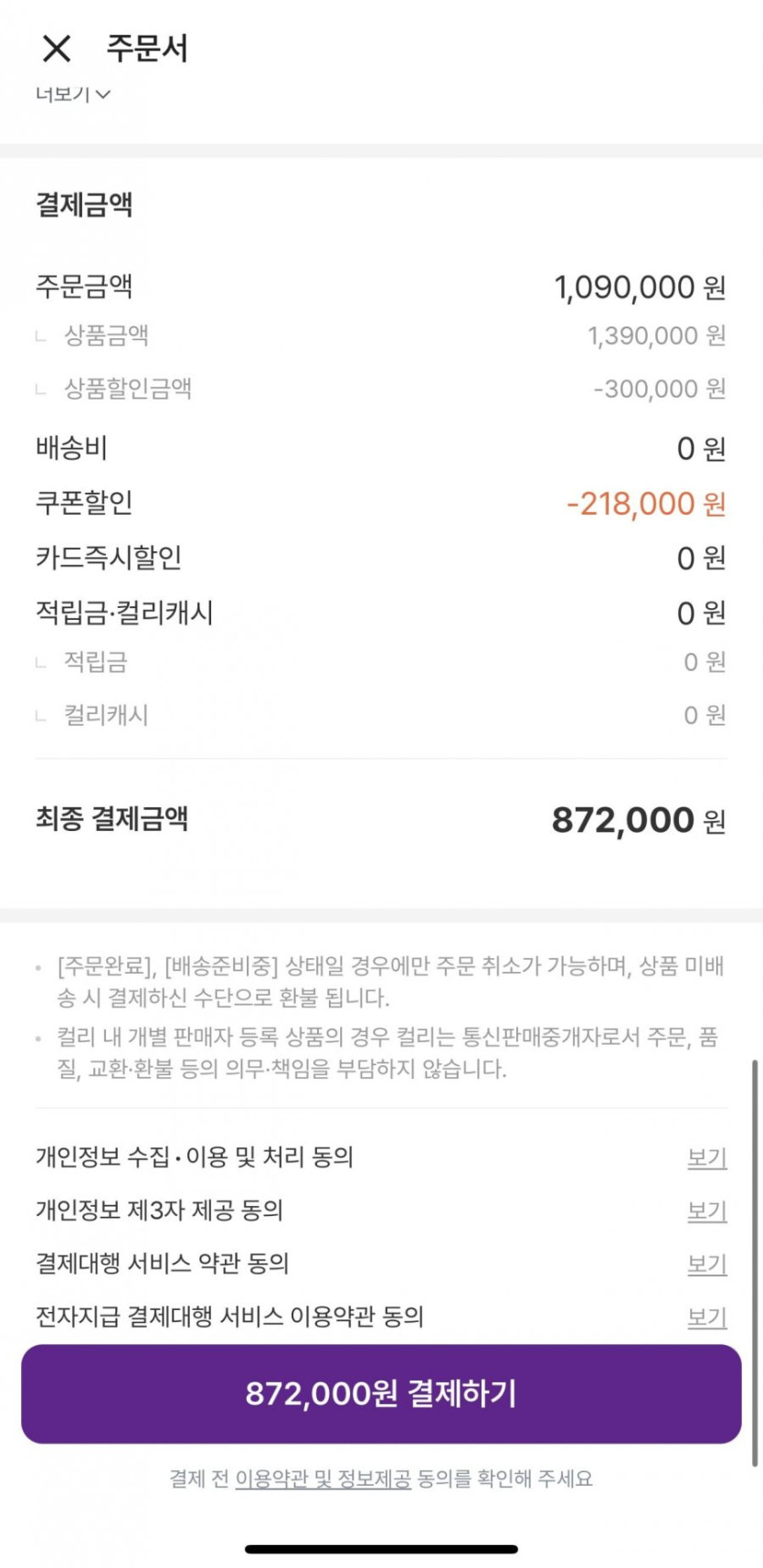This screenshot has width=763, height=1568.
Task: Tap the 배송비 row label
Action: pyautogui.click(x=71, y=448)
